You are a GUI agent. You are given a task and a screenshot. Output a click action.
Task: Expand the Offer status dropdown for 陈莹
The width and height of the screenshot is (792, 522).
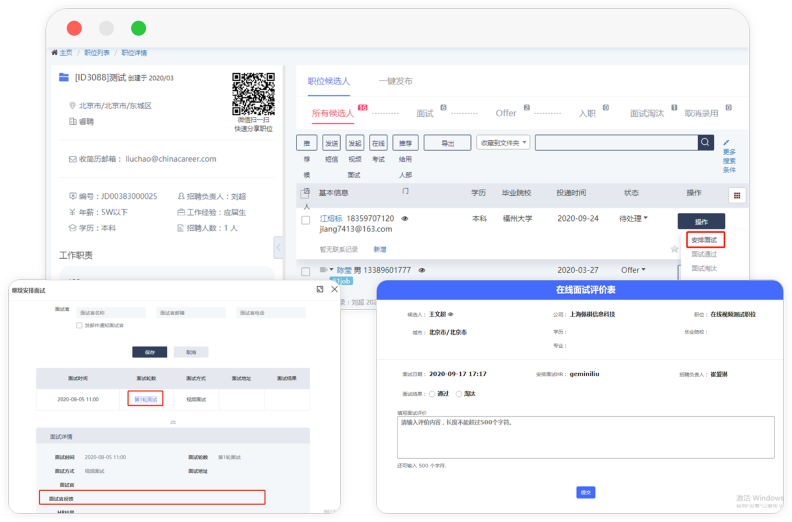tap(634, 270)
